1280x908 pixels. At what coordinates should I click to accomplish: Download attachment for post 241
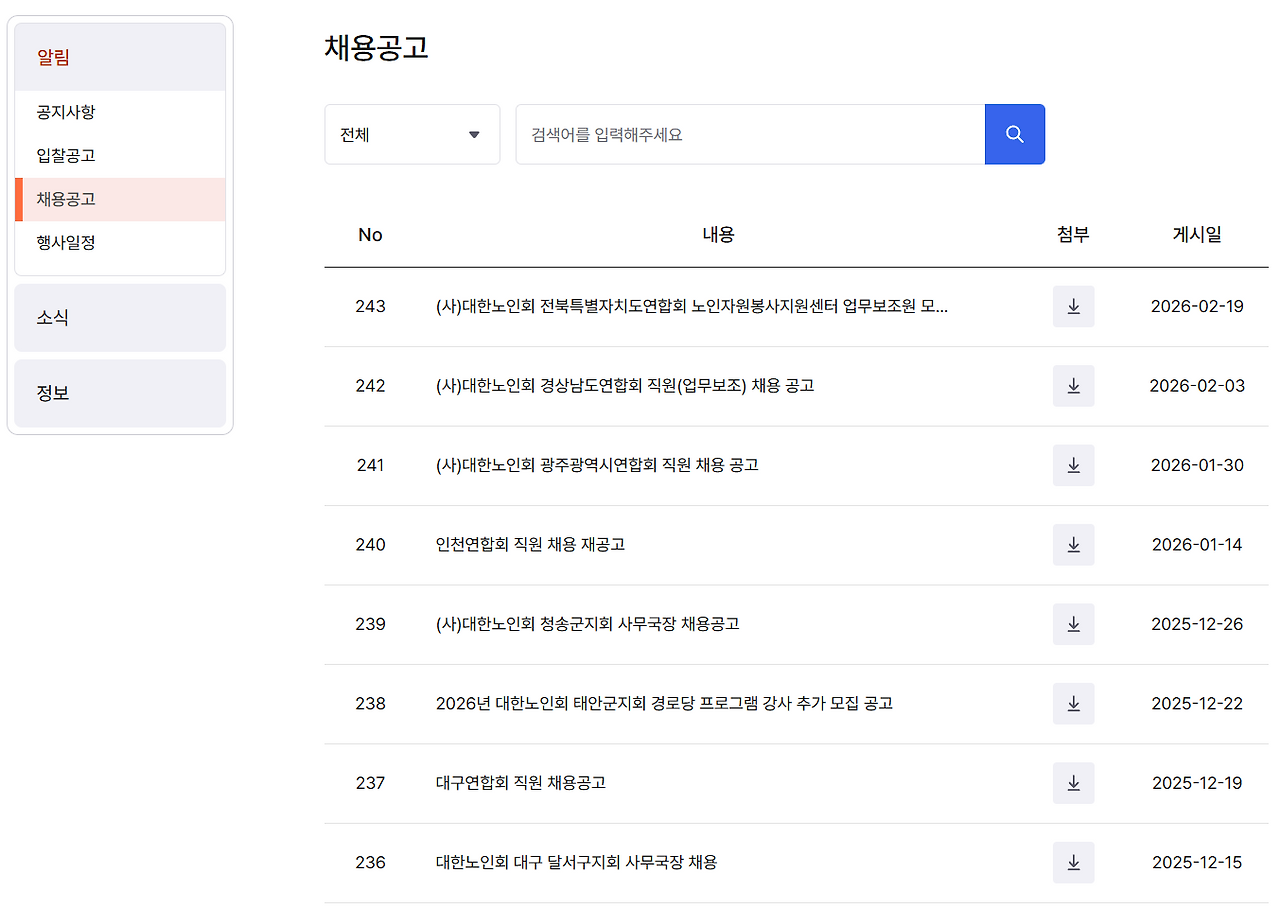click(x=1073, y=465)
